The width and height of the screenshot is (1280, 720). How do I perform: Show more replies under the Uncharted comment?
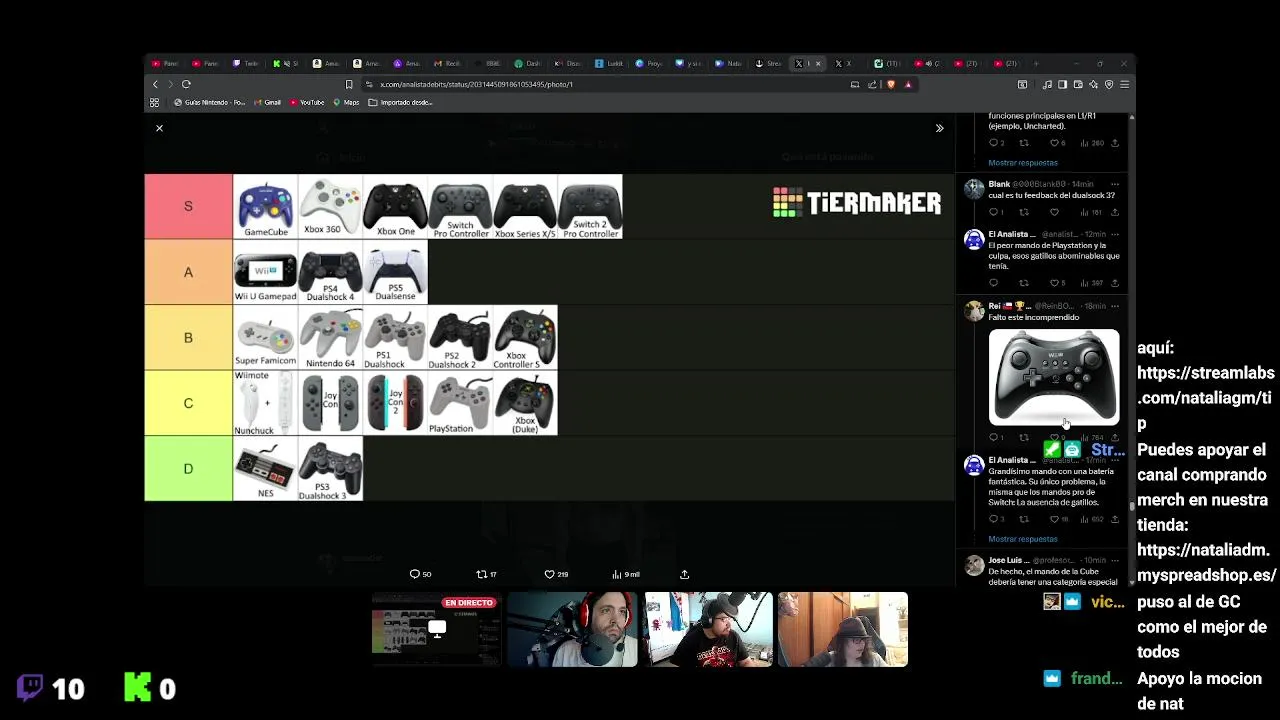[x=1022, y=163]
